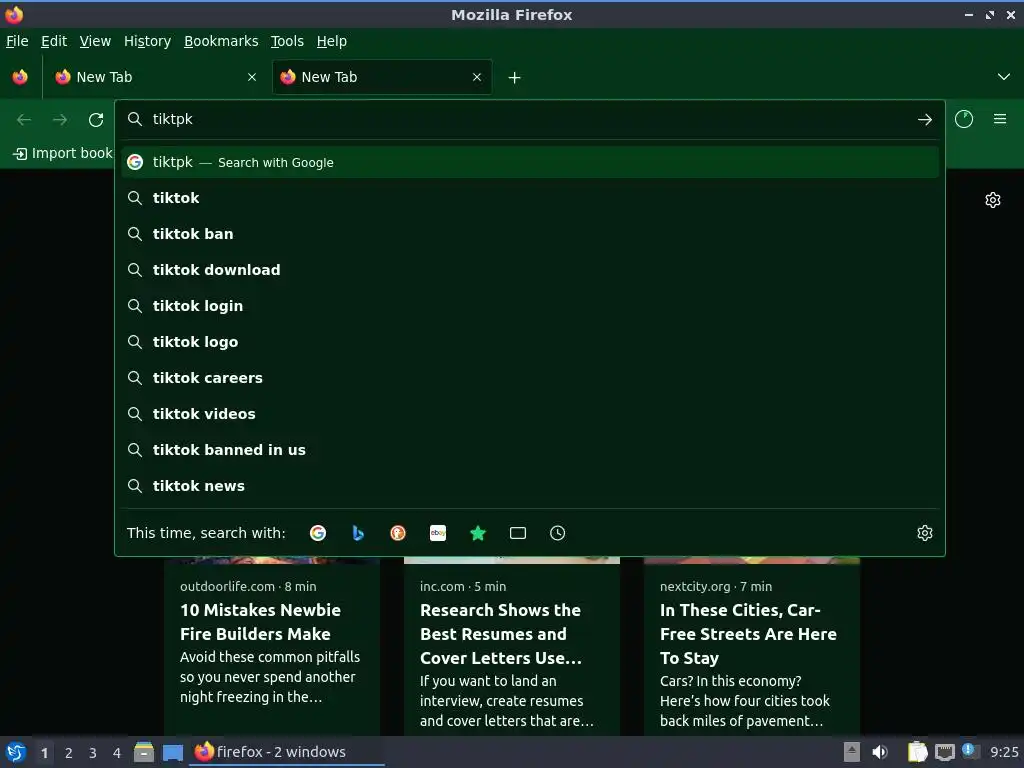Search bookmarks using the green star icon
Image resolution: width=1024 pixels, height=768 pixels.
click(478, 533)
